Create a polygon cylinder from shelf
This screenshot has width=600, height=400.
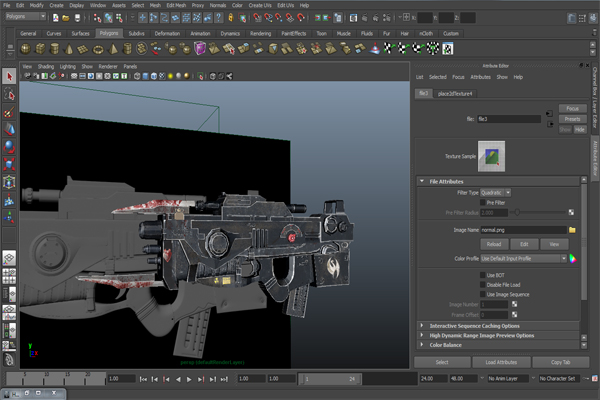click(55, 49)
